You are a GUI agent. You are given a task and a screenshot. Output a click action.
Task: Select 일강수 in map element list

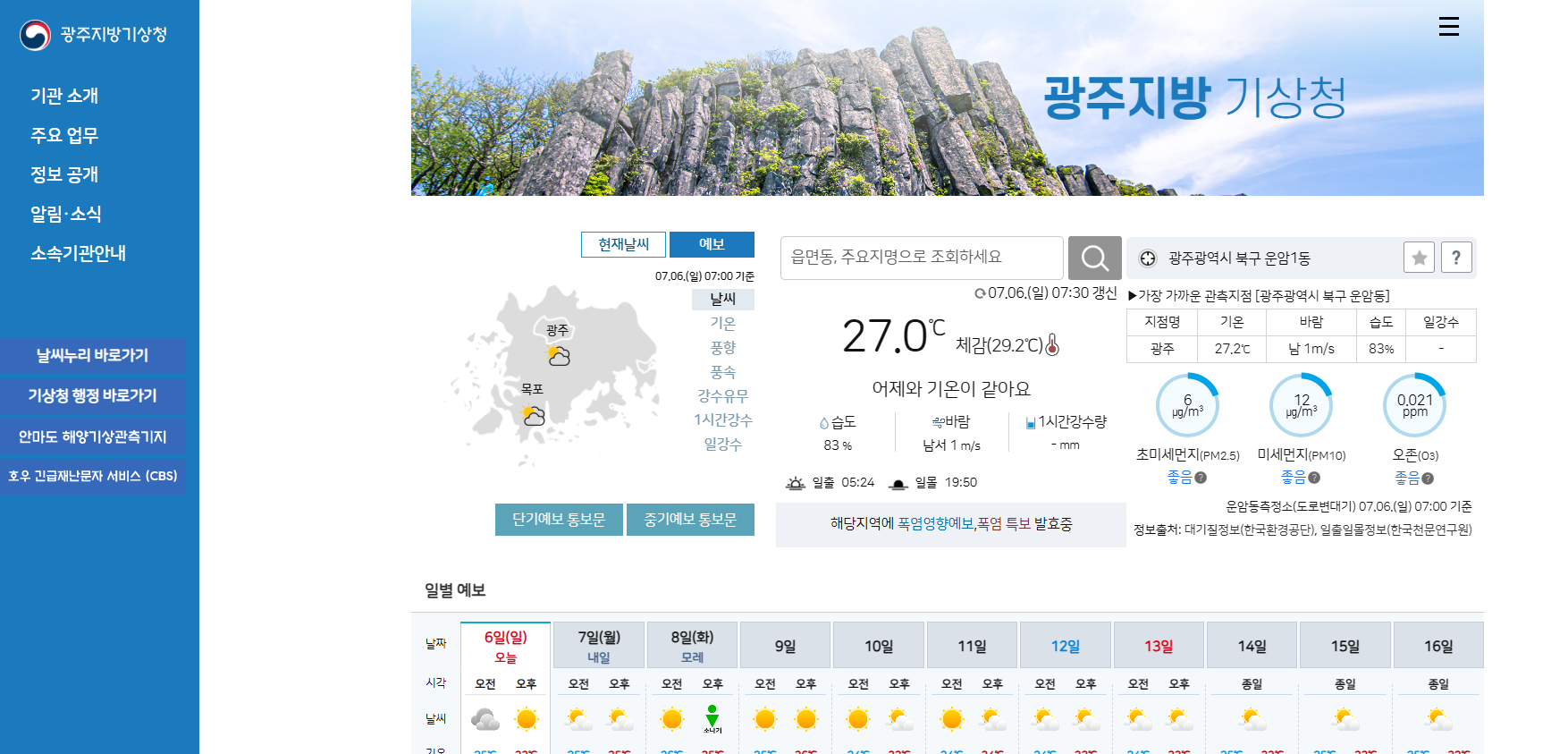(723, 444)
